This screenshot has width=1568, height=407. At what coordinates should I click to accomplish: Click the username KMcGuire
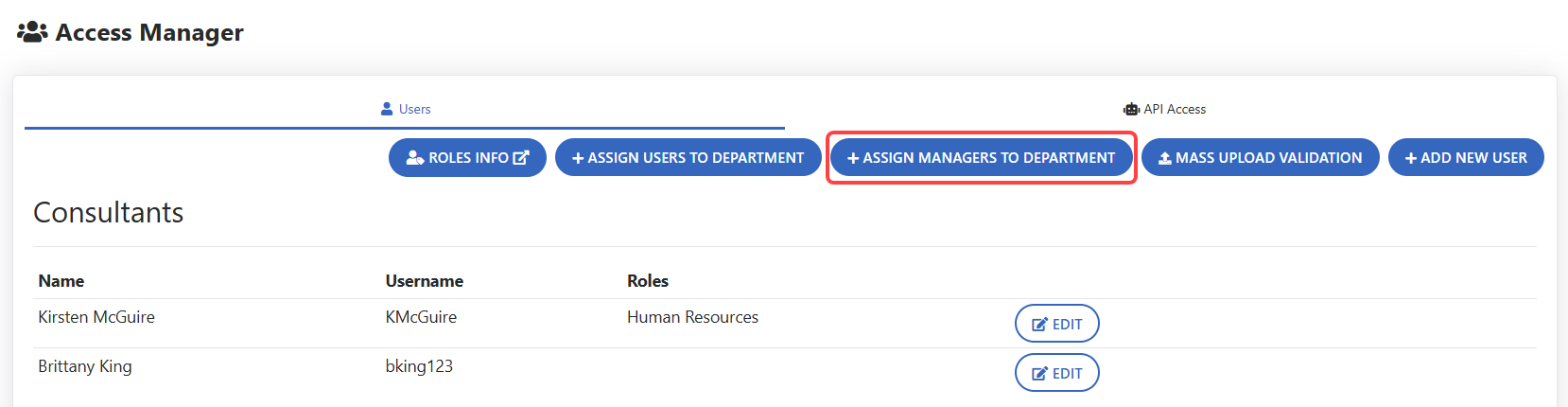(421, 317)
